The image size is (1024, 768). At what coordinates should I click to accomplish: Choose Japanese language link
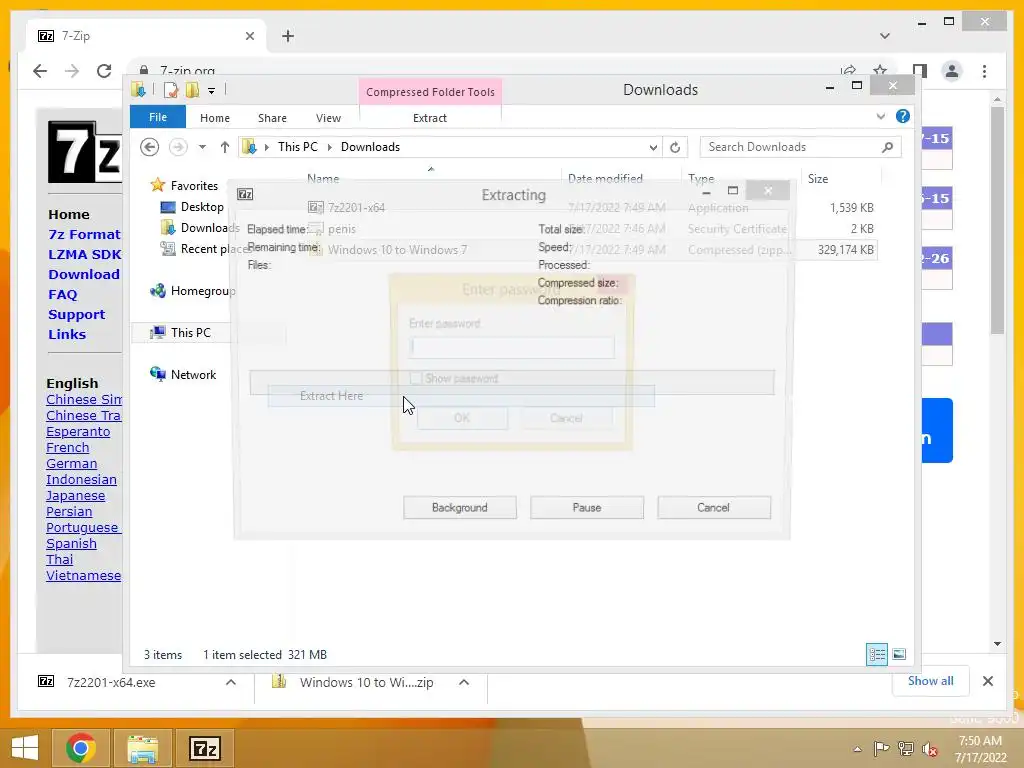pyautogui.click(x=75, y=496)
